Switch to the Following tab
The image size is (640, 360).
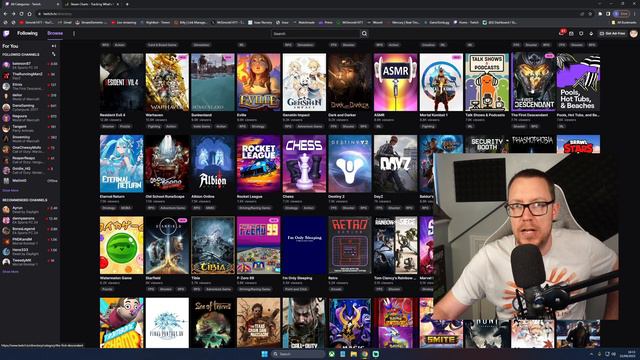27,33
